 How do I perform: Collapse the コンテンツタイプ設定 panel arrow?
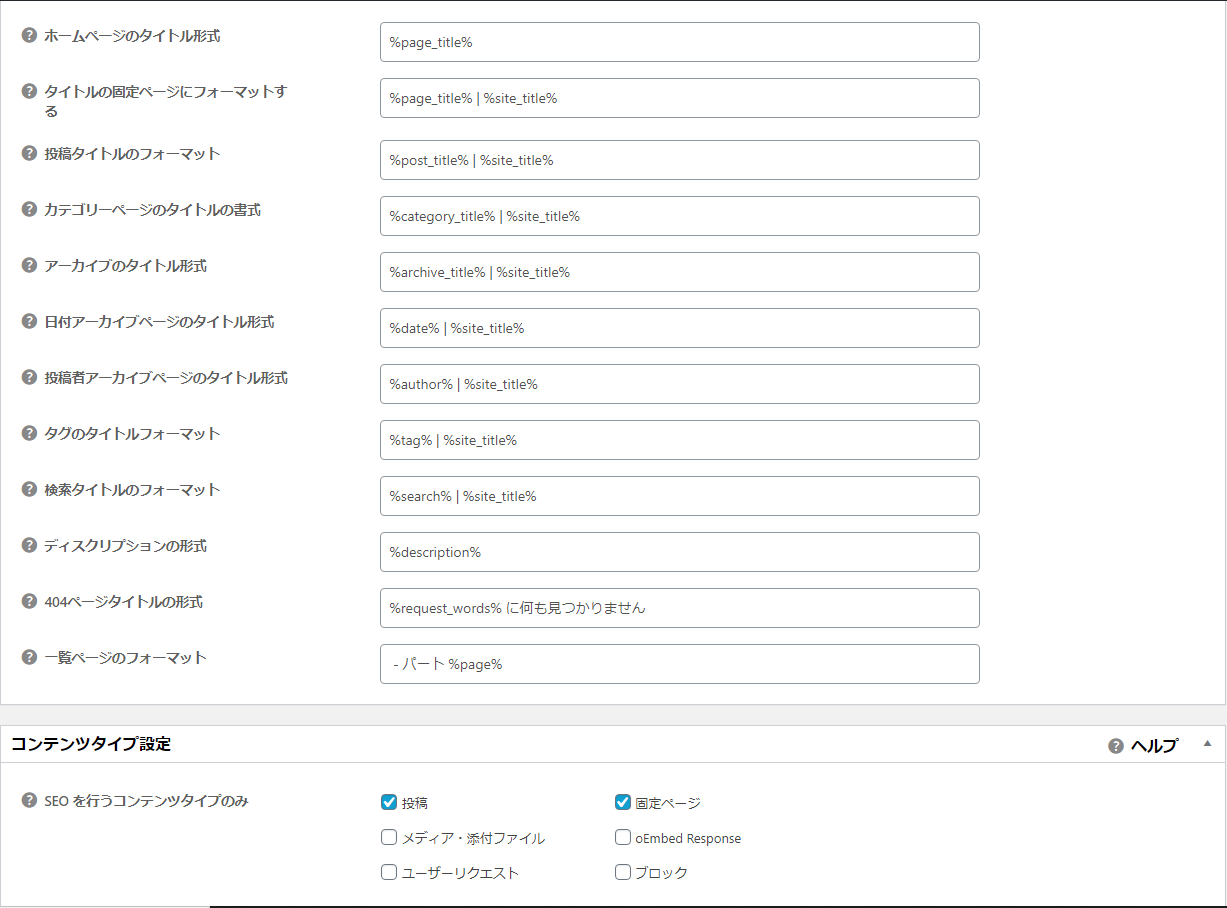pos(1207,744)
